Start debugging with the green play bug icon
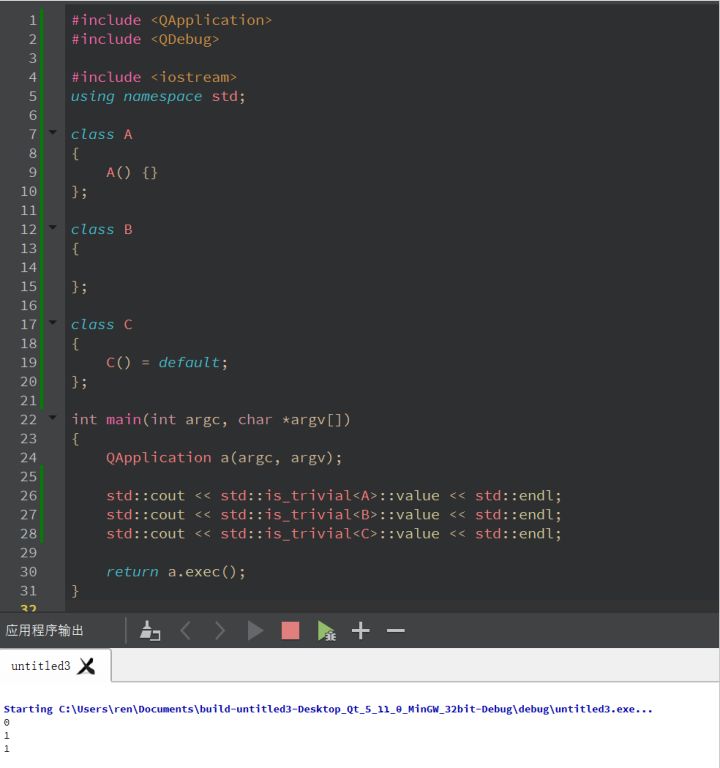Viewport: 720px width, 768px height. [326, 630]
